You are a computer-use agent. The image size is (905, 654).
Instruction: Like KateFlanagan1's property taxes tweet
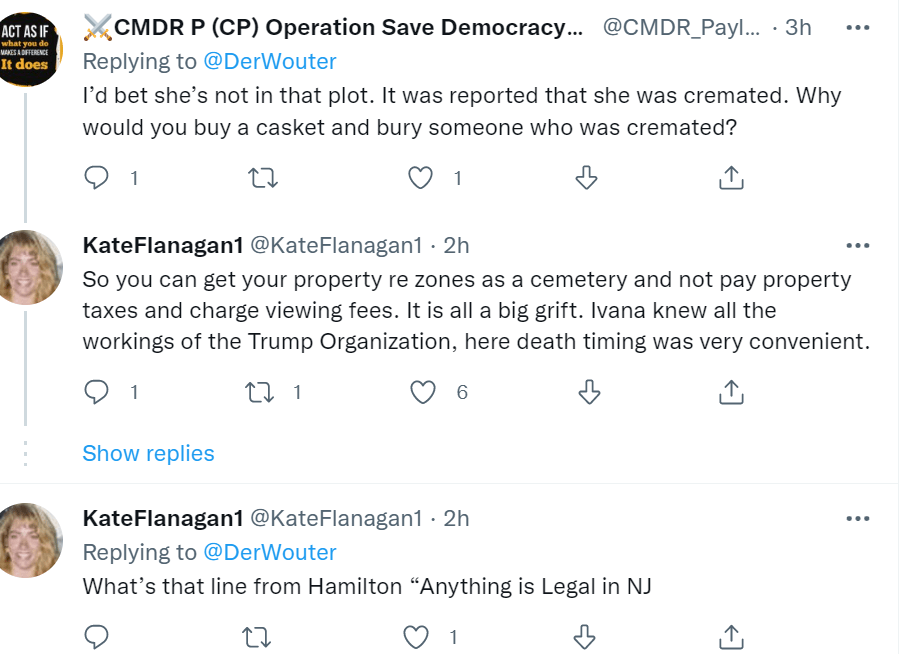point(424,392)
